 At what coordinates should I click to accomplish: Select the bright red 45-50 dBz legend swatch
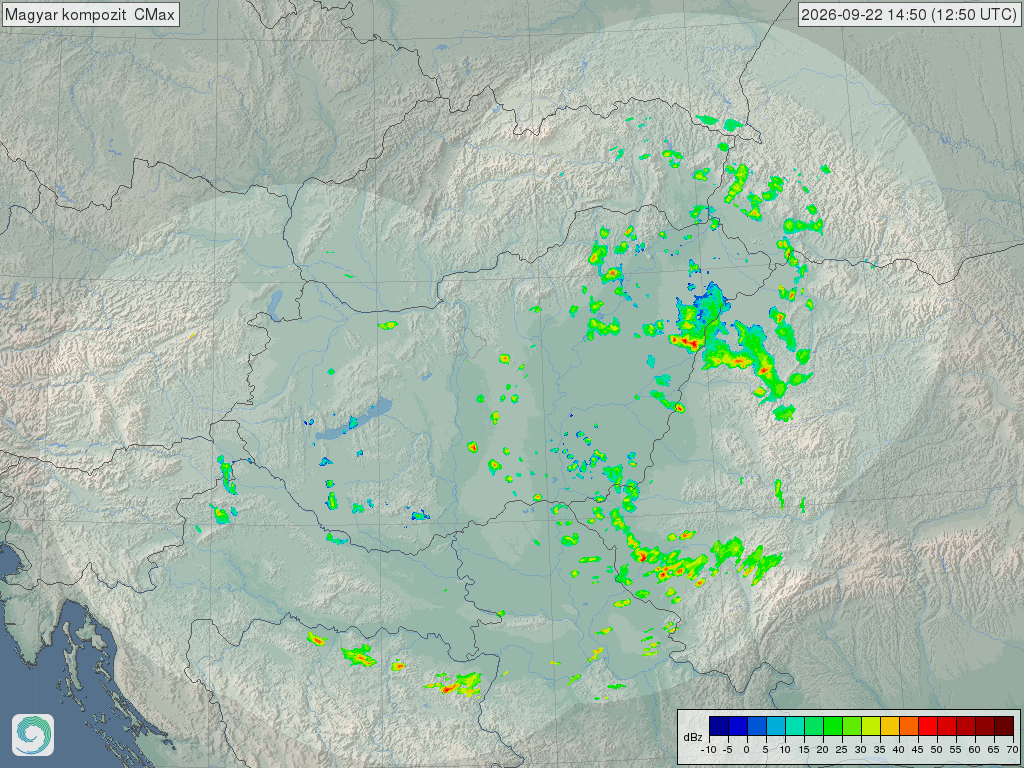(928, 726)
